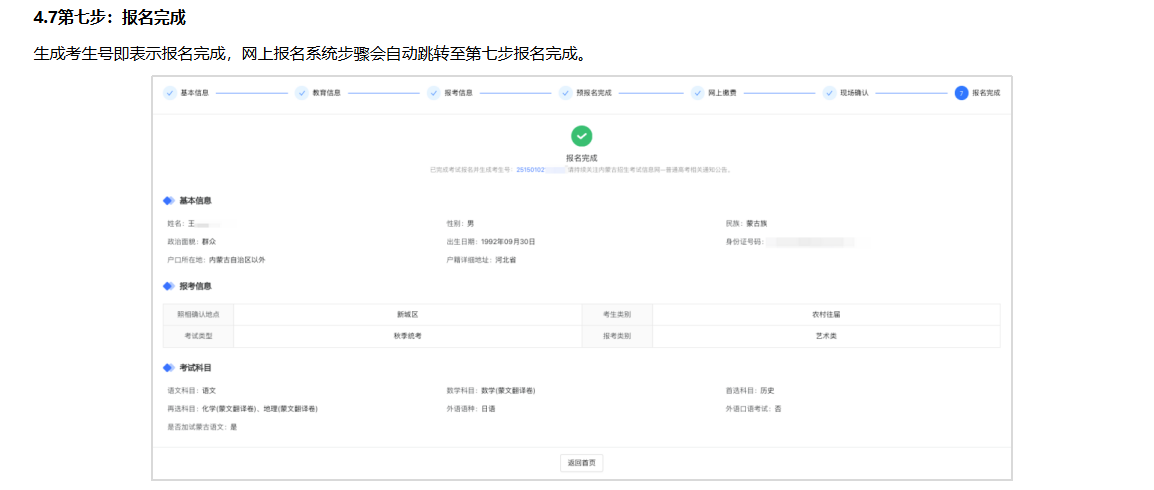The width and height of the screenshot is (1154, 490).
Task: Click the blue step 7 circle icon
Action: click(961, 93)
